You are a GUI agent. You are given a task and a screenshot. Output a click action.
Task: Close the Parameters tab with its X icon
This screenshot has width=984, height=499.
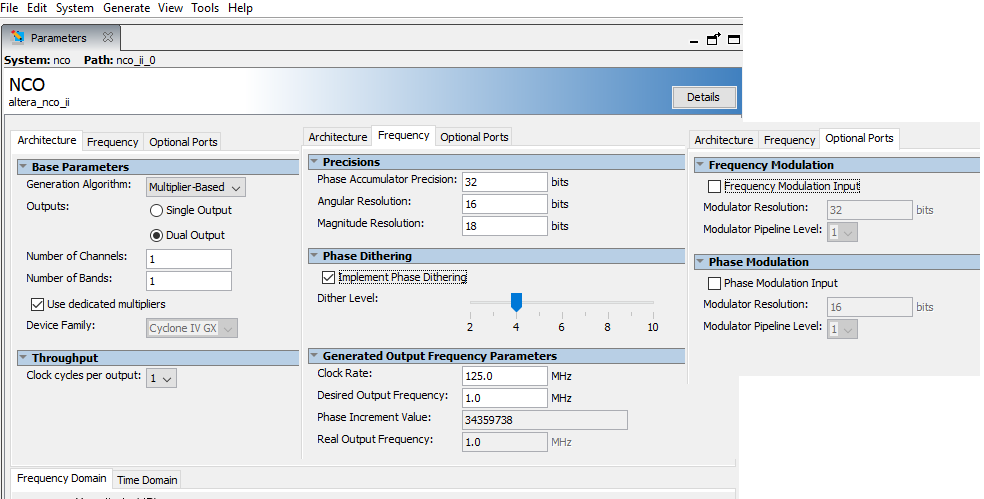(108, 37)
